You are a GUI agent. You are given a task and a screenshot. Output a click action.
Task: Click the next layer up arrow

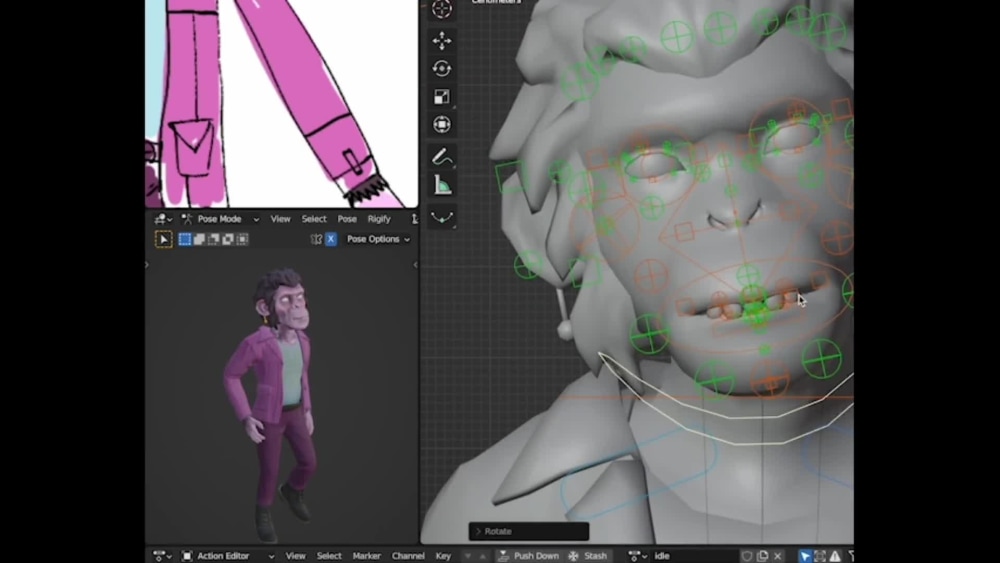tap(483, 556)
